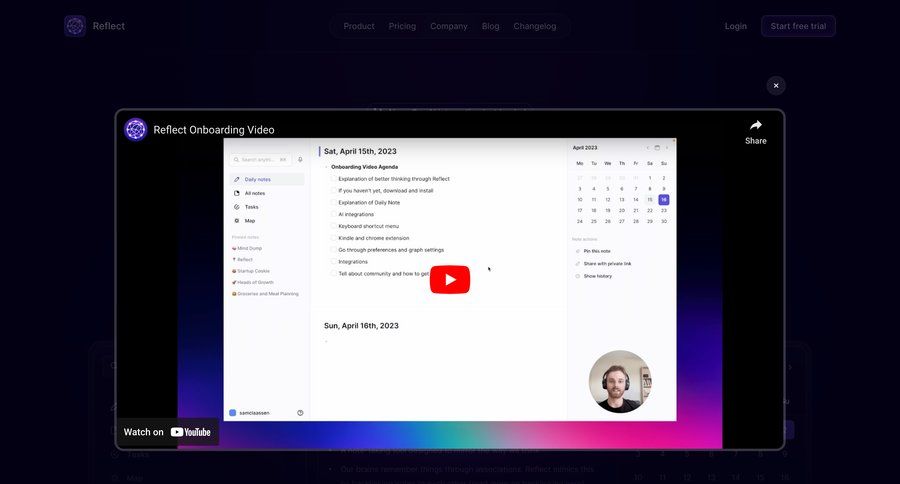This screenshot has width=900, height=484.
Task: Open the Product menu in navigation
Action: point(359,26)
